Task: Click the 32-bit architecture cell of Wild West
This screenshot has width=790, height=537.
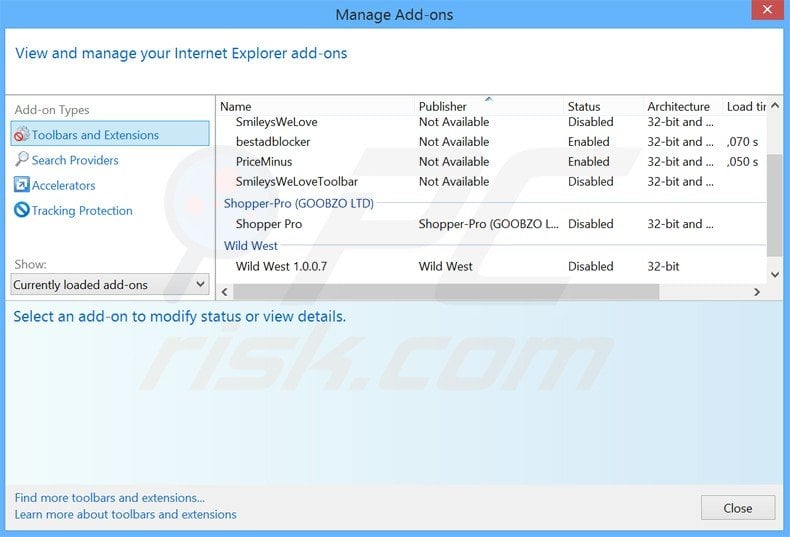Action: pyautogui.click(x=663, y=266)
